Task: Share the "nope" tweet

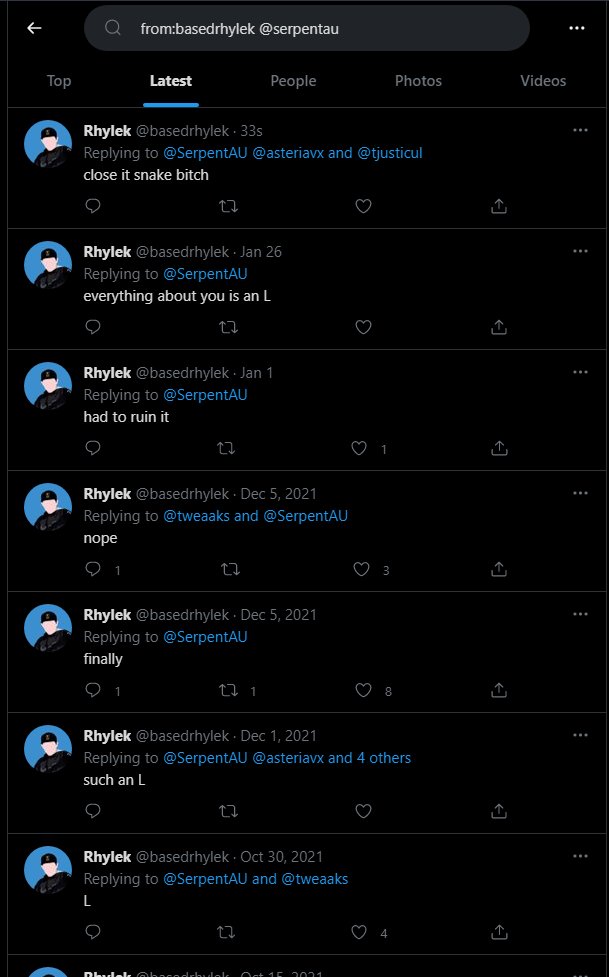Action: (x=499, y=570)
